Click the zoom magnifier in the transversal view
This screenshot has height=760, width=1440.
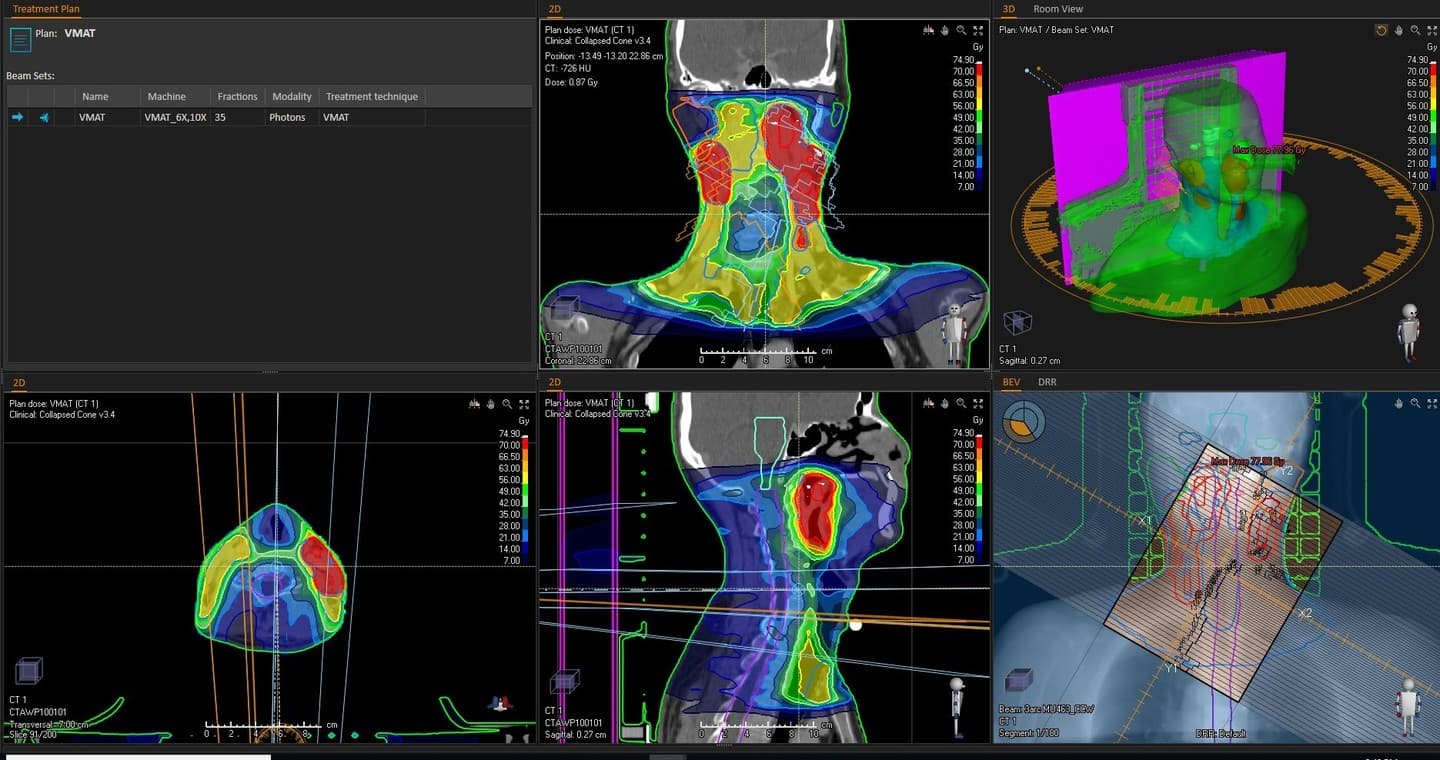[x=507, y=404]
